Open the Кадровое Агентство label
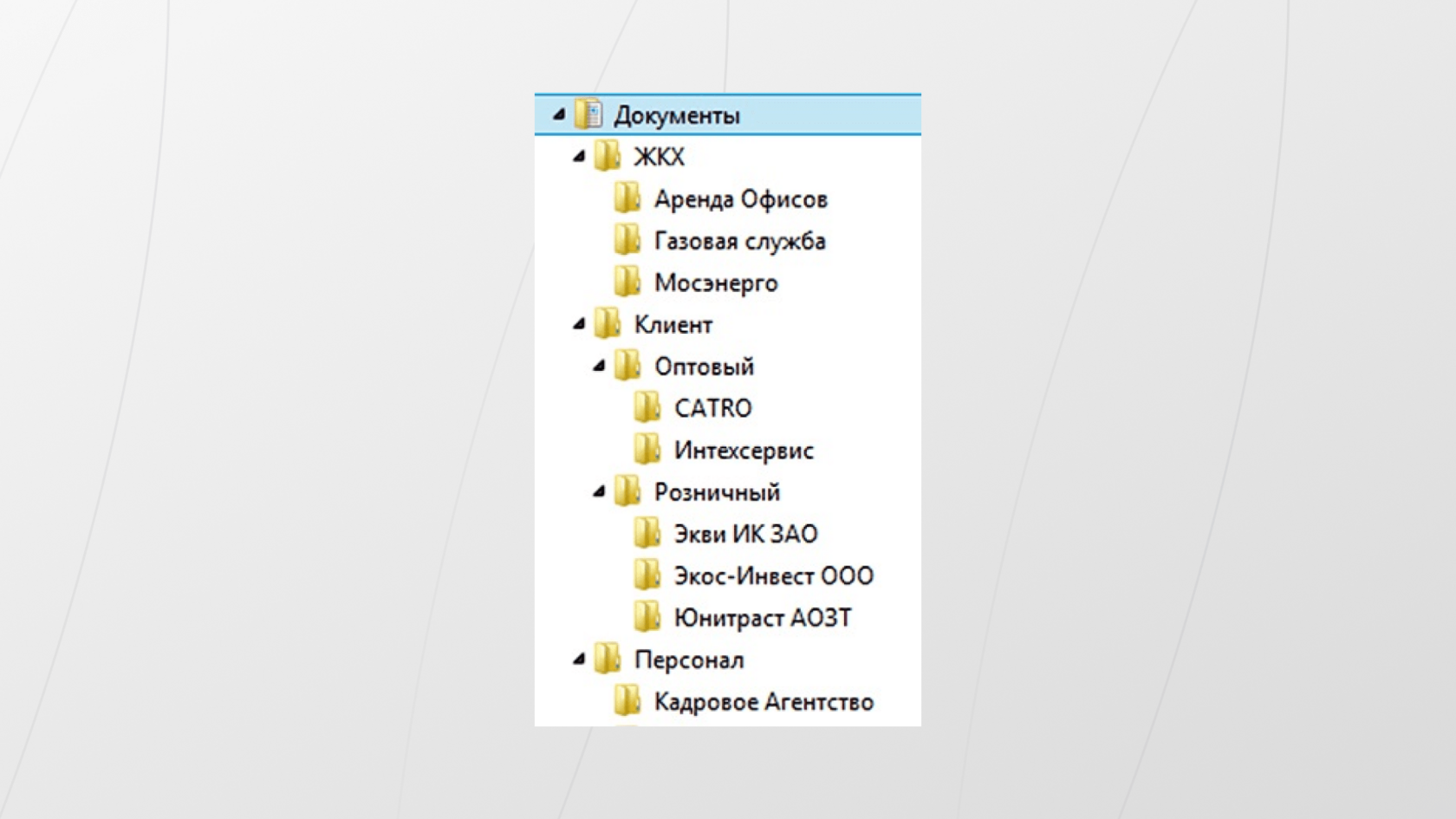Image resolution: width=1456 pixels, height=819 pixels. (x=764, y=702)
